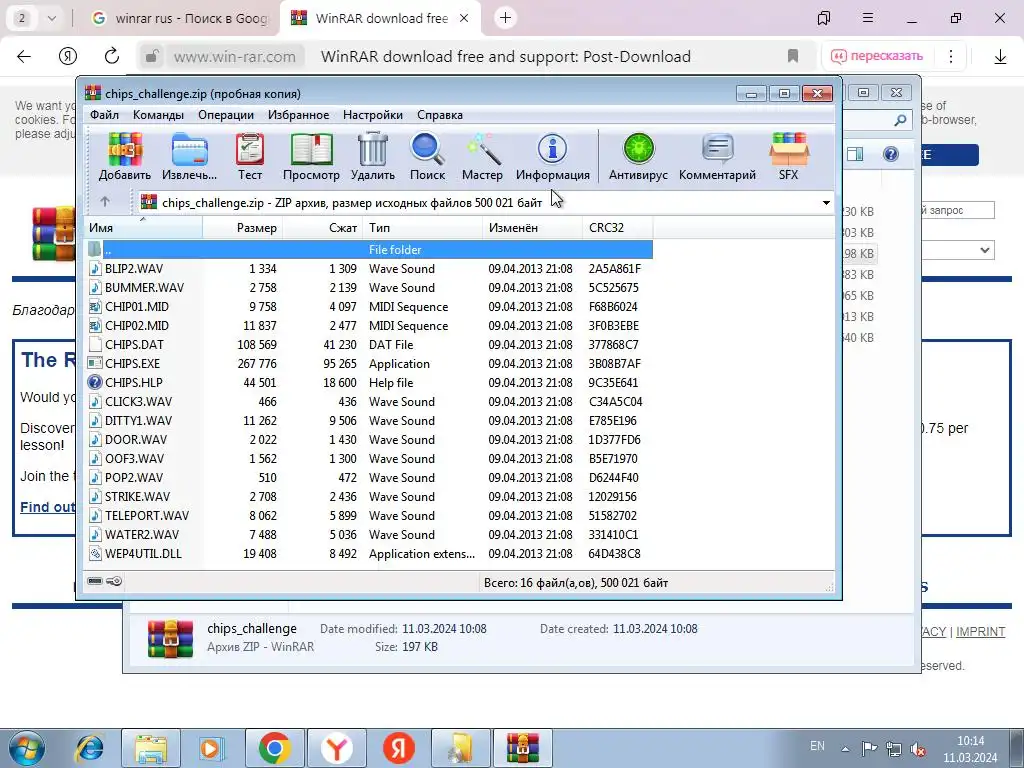Open the Справка menu
This screenshot has width=1024, height=768.
point(440,115)
